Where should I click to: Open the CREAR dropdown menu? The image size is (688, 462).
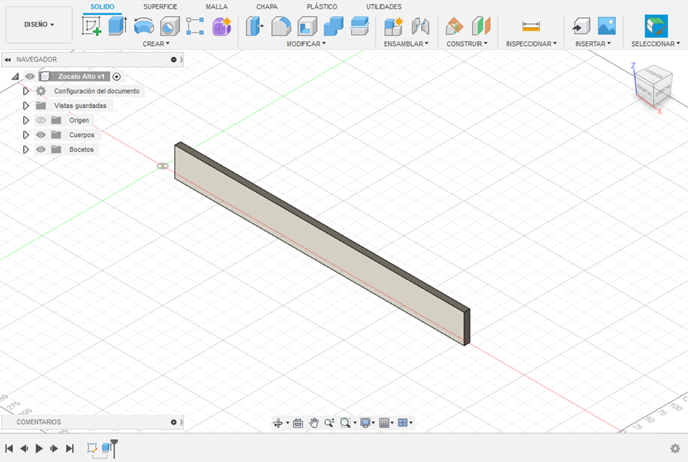click(x=156, y=44)
